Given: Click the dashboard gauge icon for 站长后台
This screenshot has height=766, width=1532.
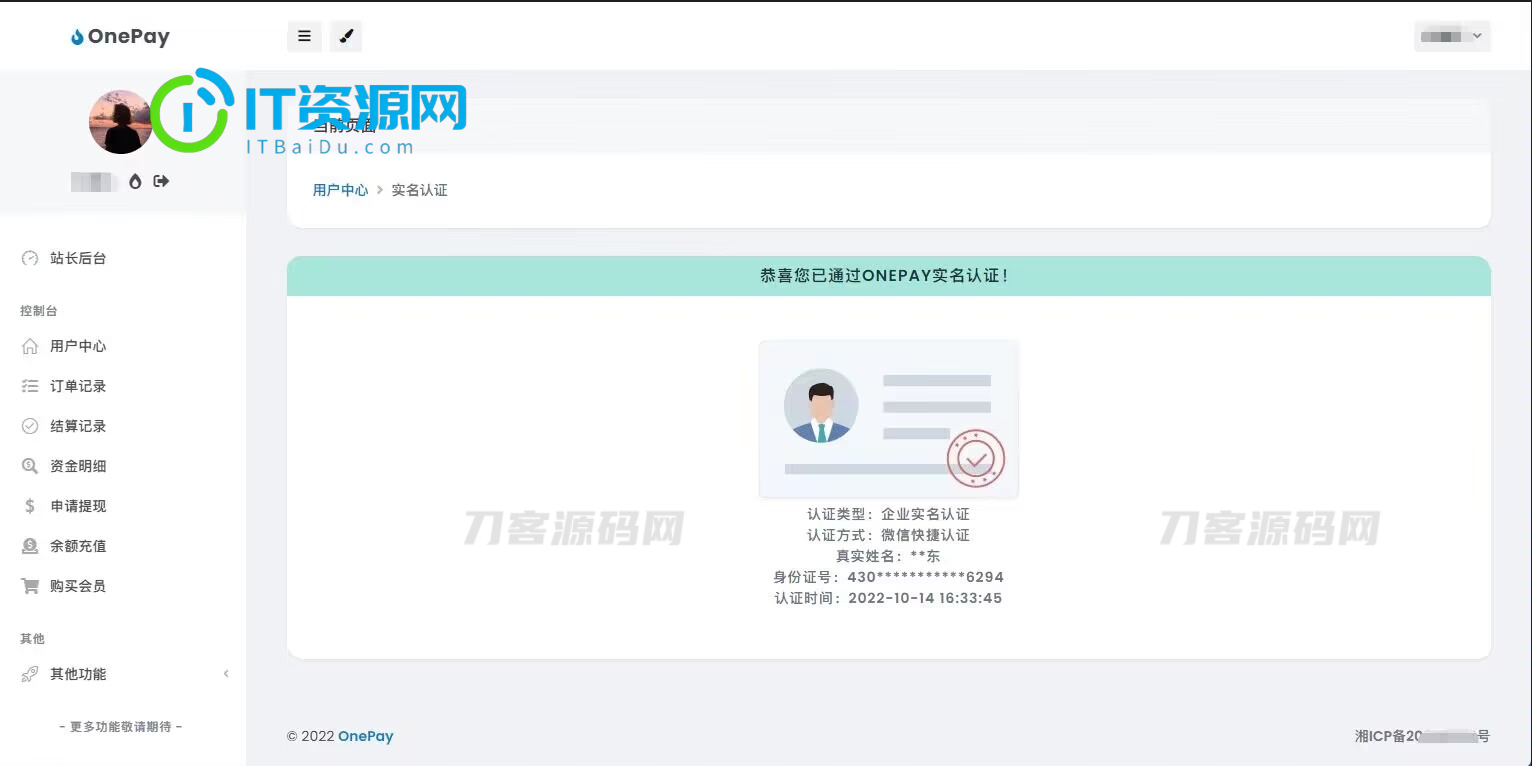Looking at the screenshot, I should (x=30, y=258).
